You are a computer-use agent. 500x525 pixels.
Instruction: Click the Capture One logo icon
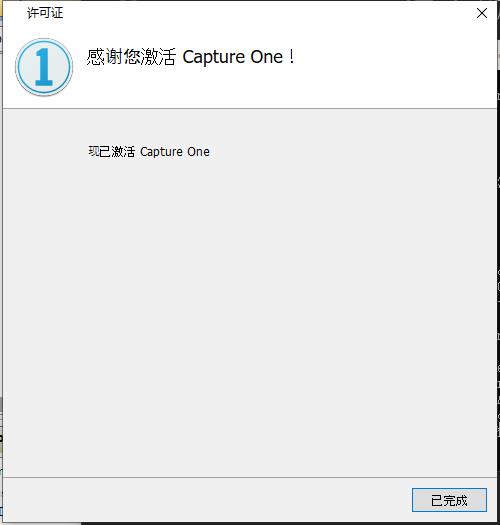point(44,67)
